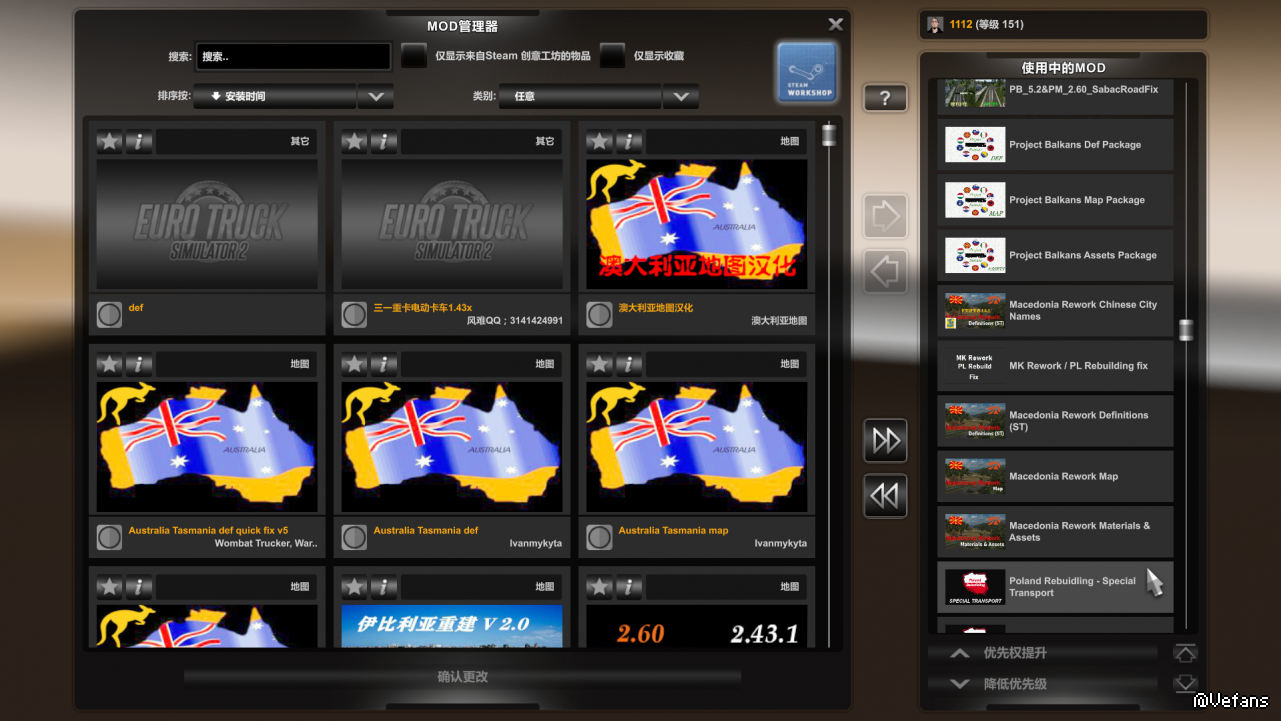Viewport: 1281px width, 721px height.
Task: Click the double right arrow button
Action: [x=885, y=440]
